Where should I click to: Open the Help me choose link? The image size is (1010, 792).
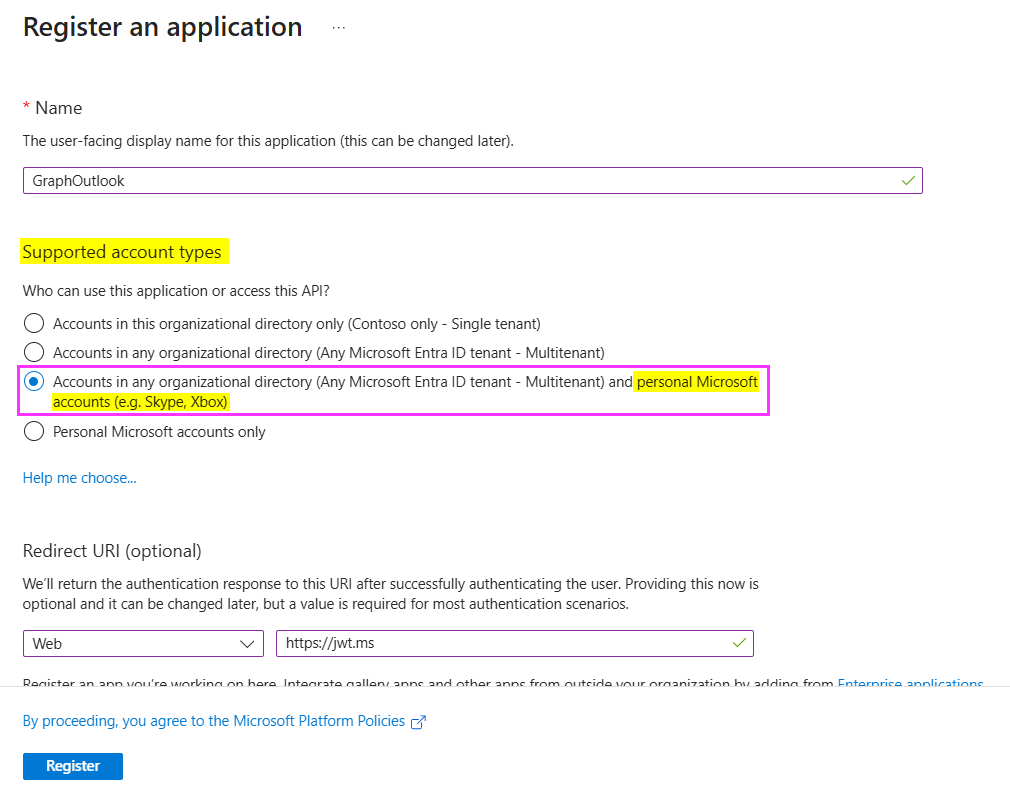coord(79,478)
